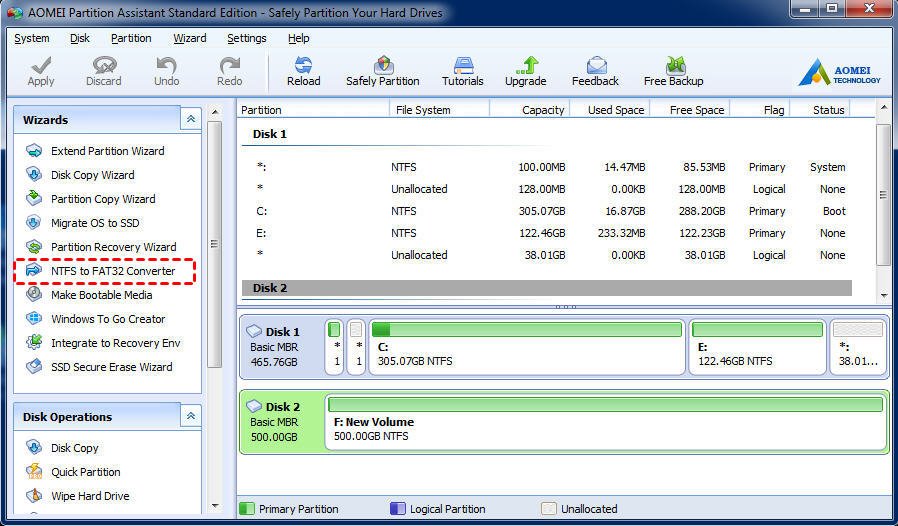
Task: Click the Disk 2 header row
Action: coord(547,288)
